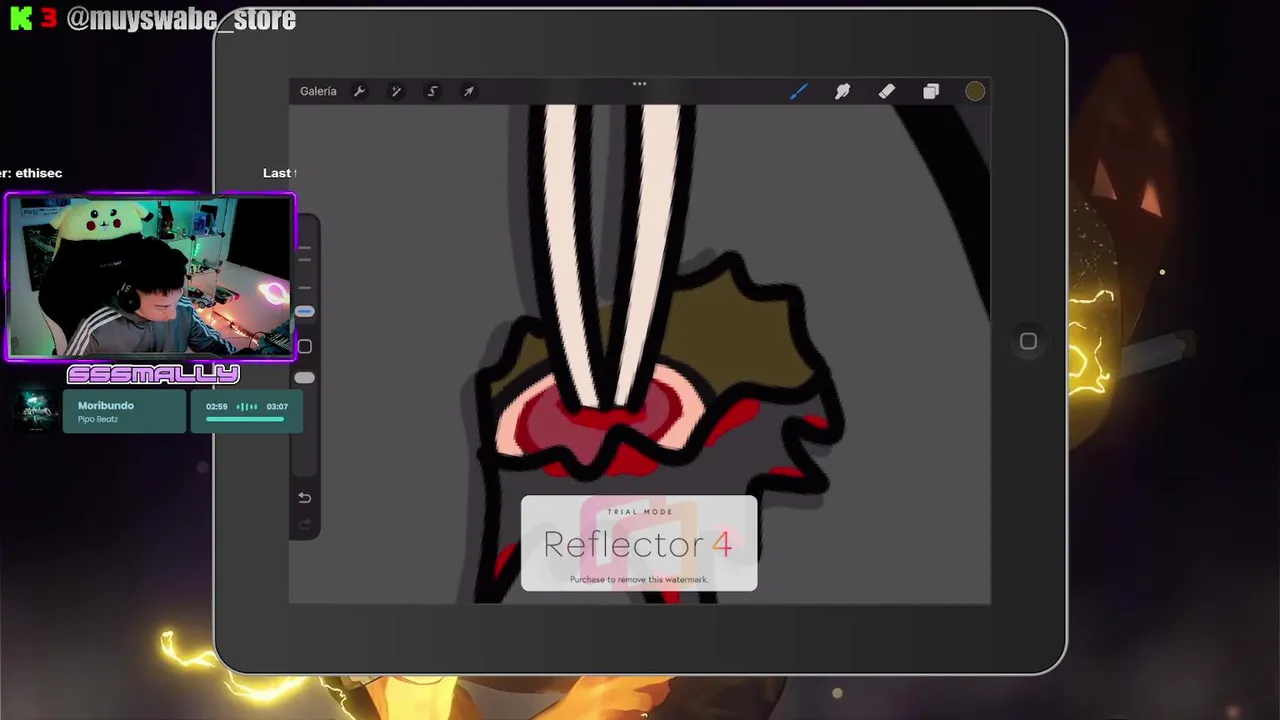Select the Eraser tool

[x=886, y=91]
